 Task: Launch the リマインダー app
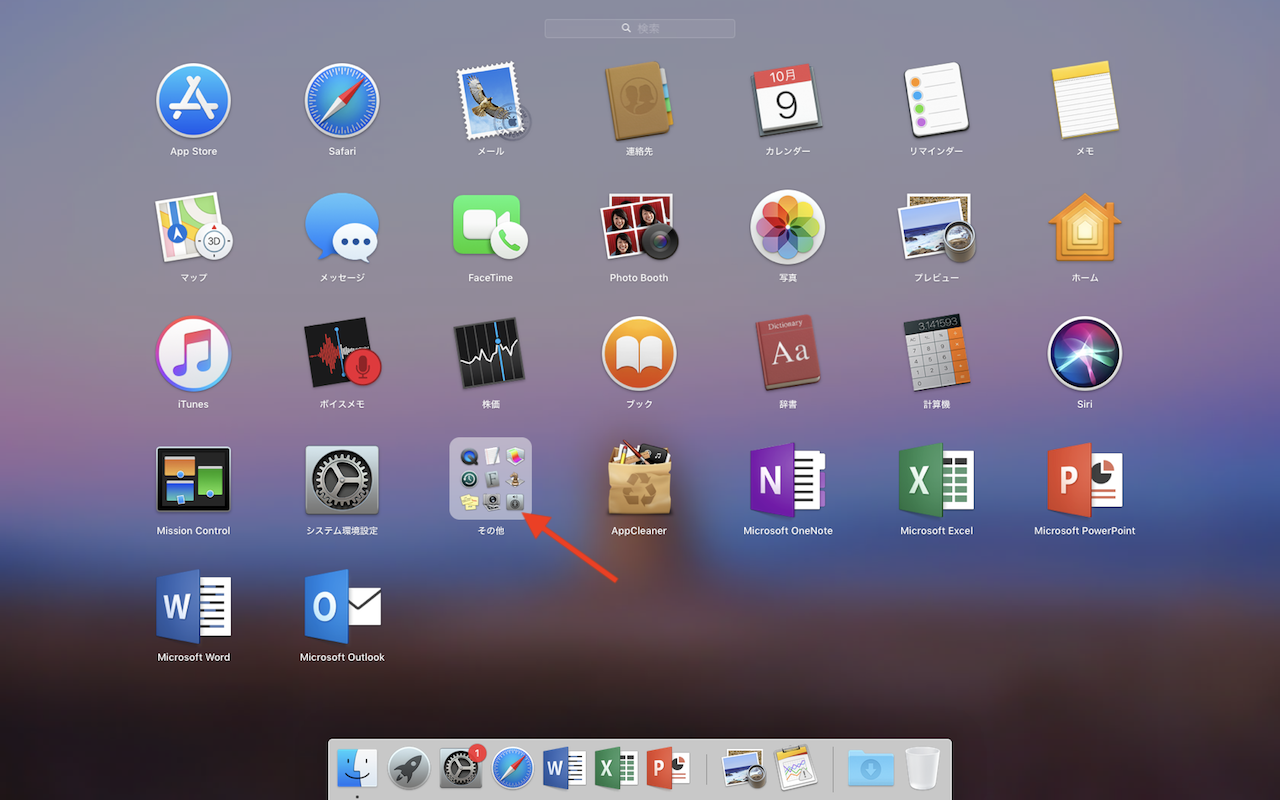pos(936,100)
